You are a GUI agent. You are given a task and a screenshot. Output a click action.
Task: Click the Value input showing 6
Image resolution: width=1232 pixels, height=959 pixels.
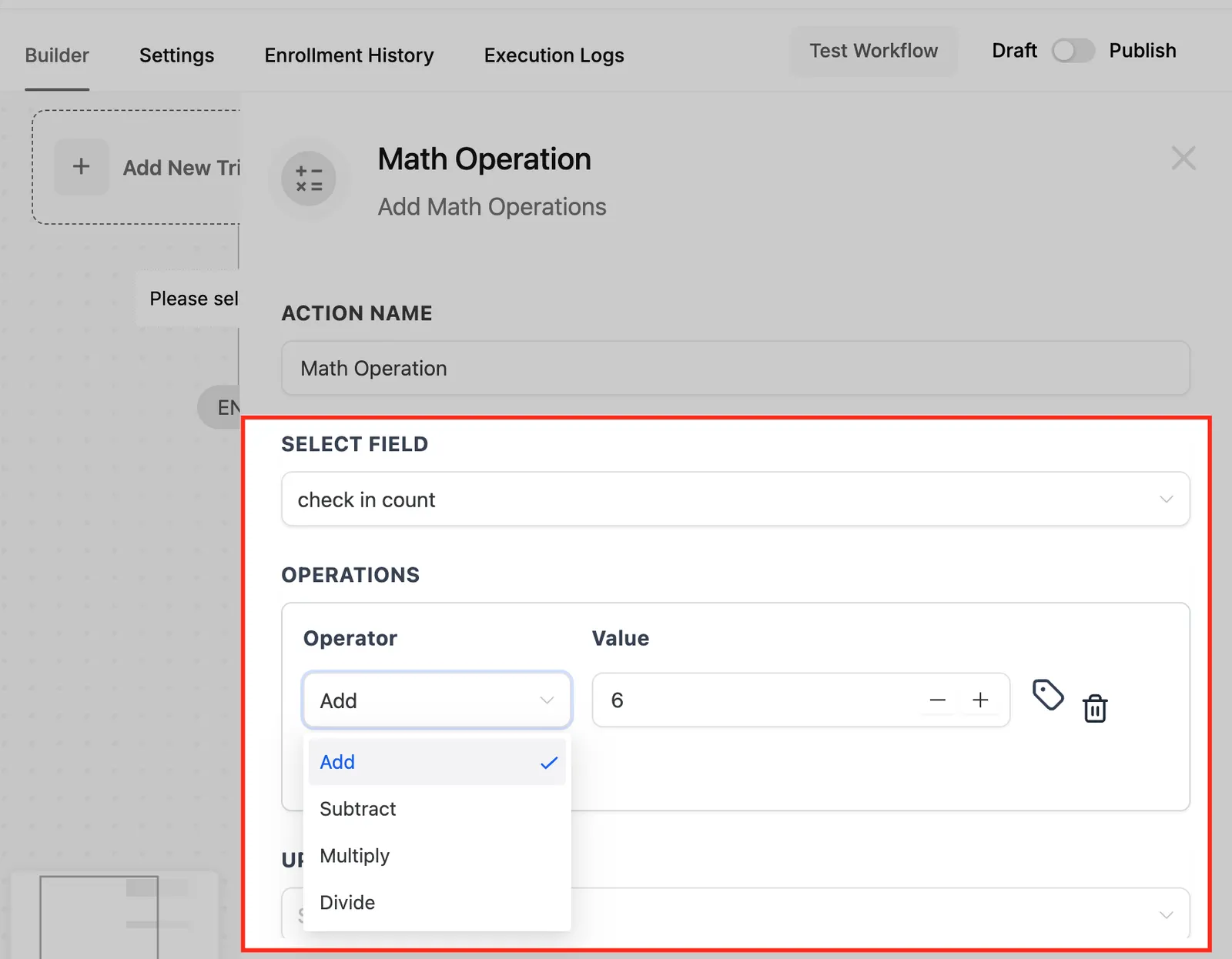(x=801, y=700)
